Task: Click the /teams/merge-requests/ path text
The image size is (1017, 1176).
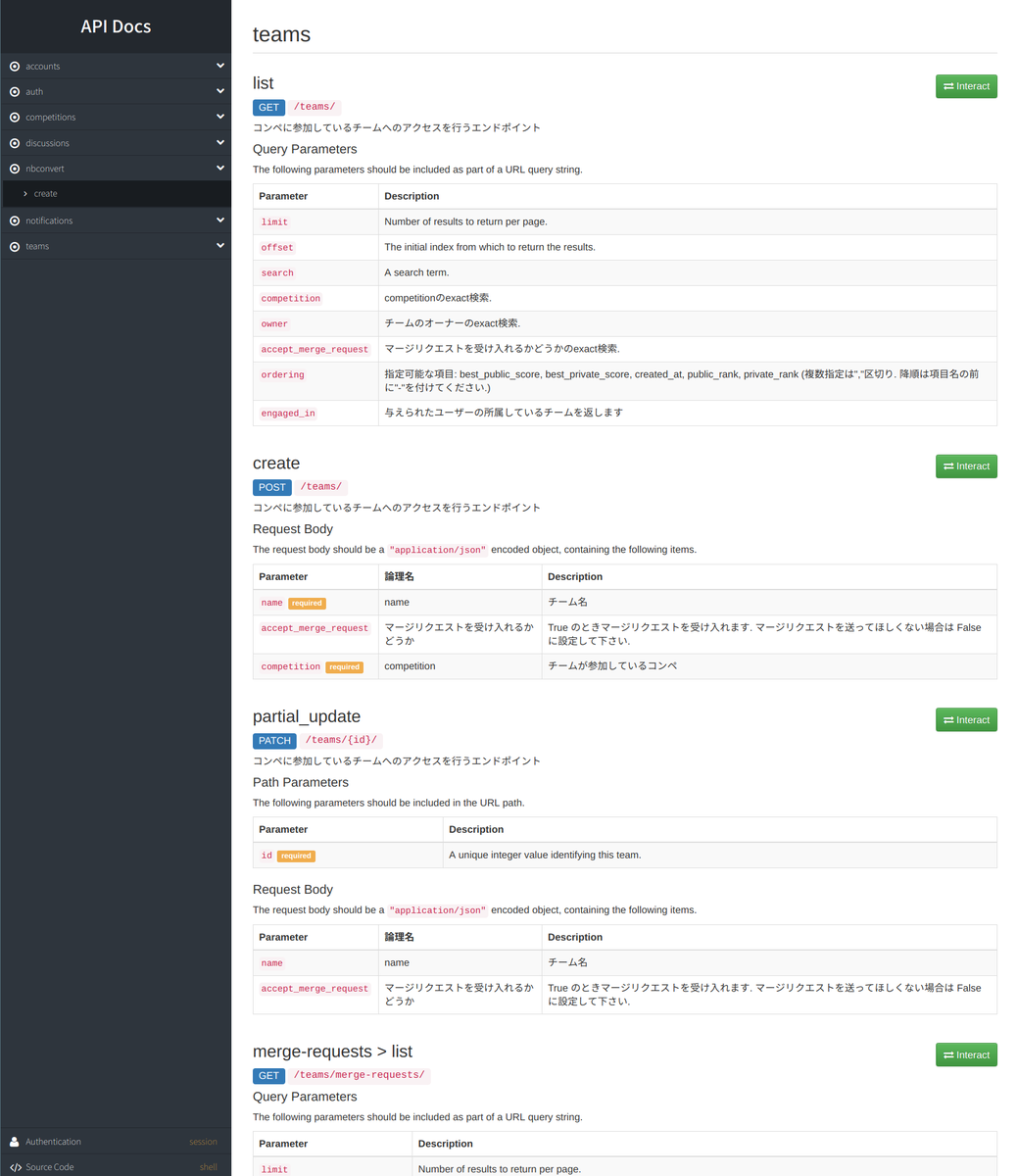Action: tap(360, 1076)
